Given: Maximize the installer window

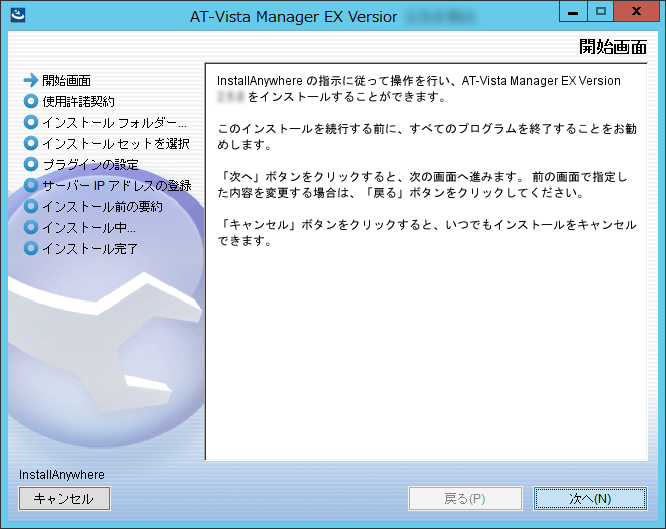Looking at the screenshot, I should [601, 11].
